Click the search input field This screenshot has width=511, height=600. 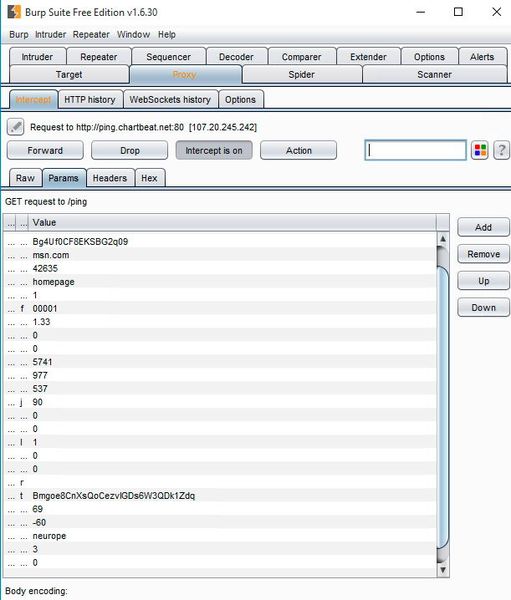[x=415, y=150]
